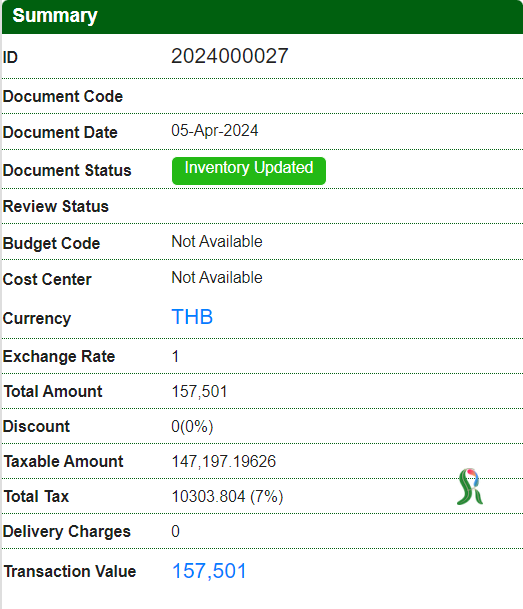The width and height of the screenshot is (523, 609).
Task: Click the Total Tax value 10303.804 (7%)
Action: (x=228, y=497)
